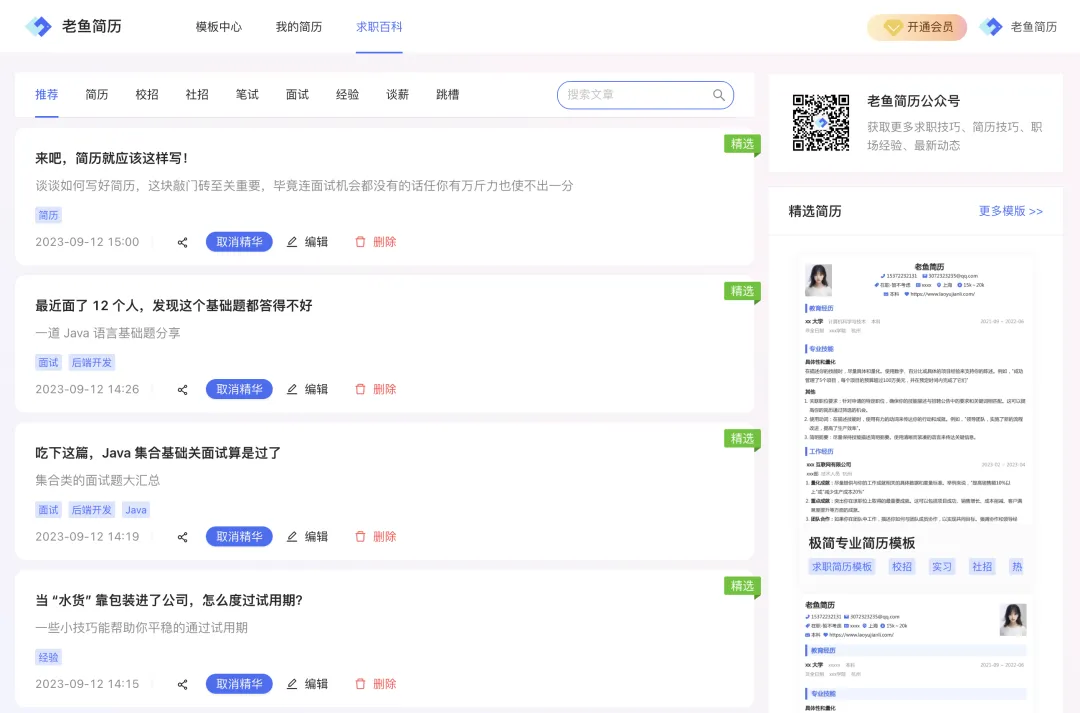
Task: Click the search magnifier icon
Action: click(719, 95)
